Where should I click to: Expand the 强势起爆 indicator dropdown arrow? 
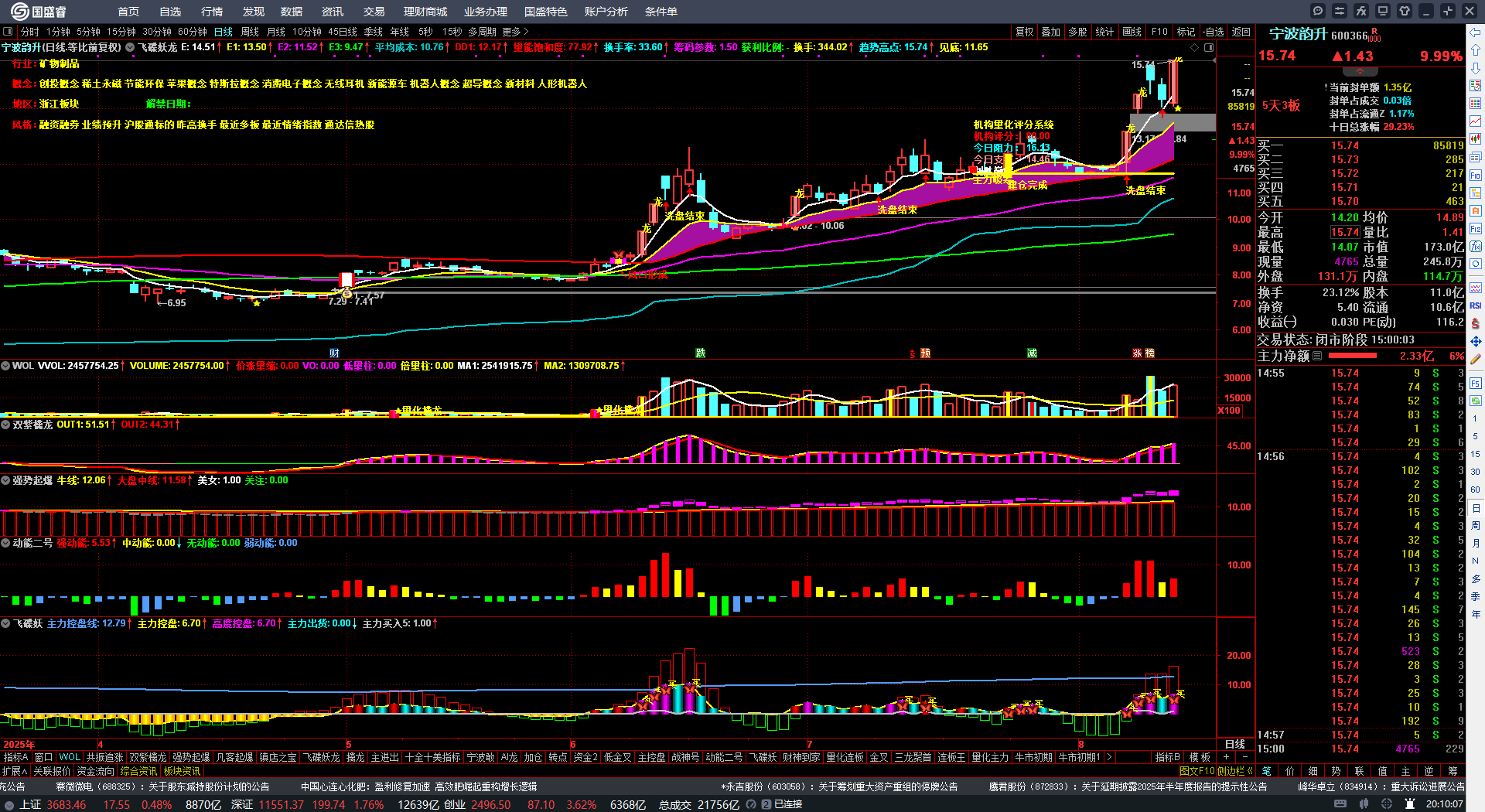5,480
